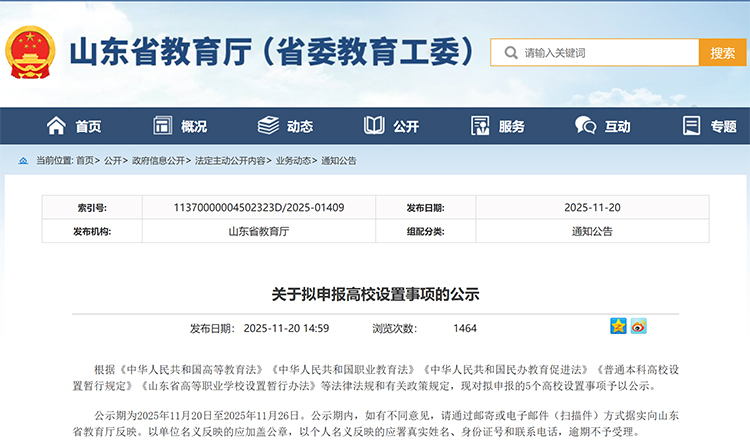Click the 专题 special topics icon
Image resolution: width=750 pixels, height=448 pixels.
(x=691, y=126)
